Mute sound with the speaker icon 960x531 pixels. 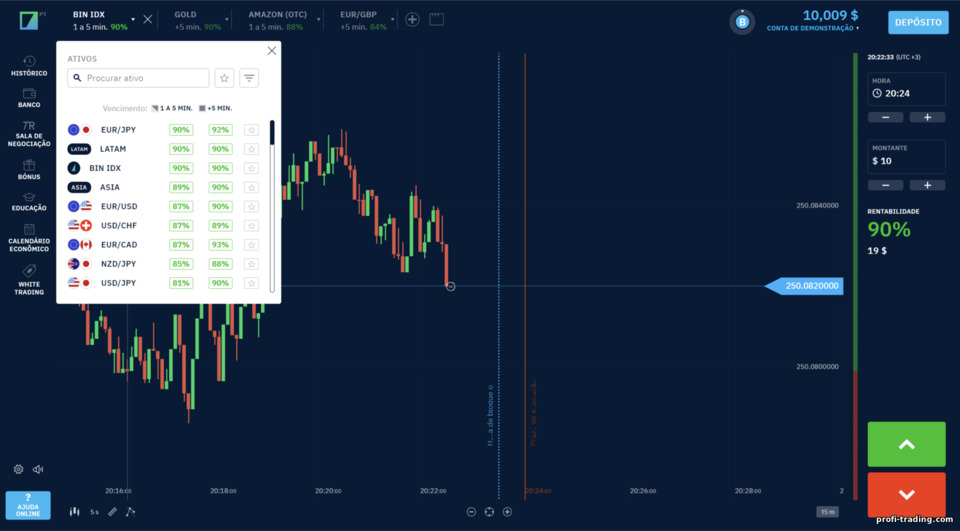click(38, 469)
